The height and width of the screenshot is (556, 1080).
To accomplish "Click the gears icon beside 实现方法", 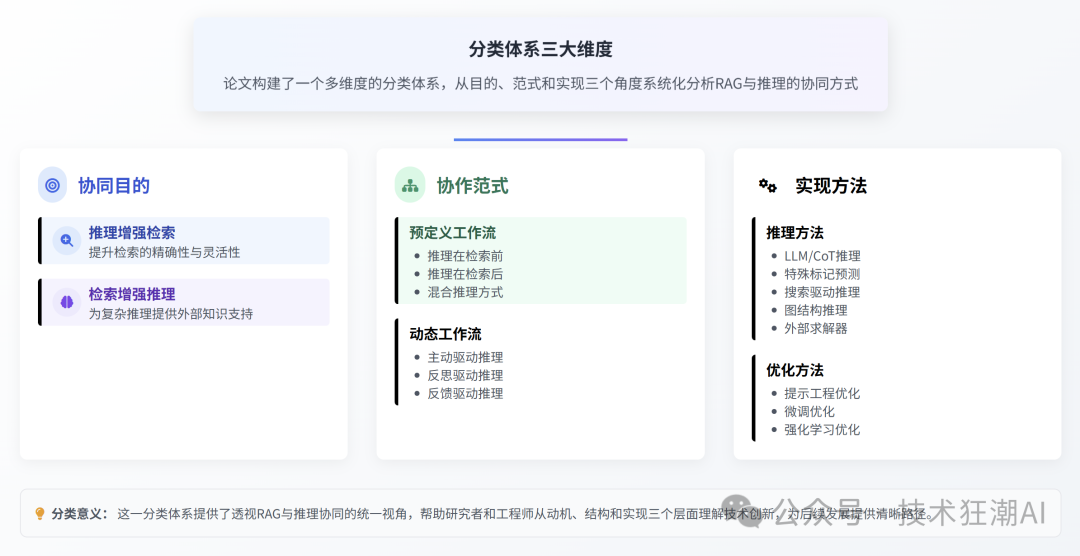I will (768, 185).
